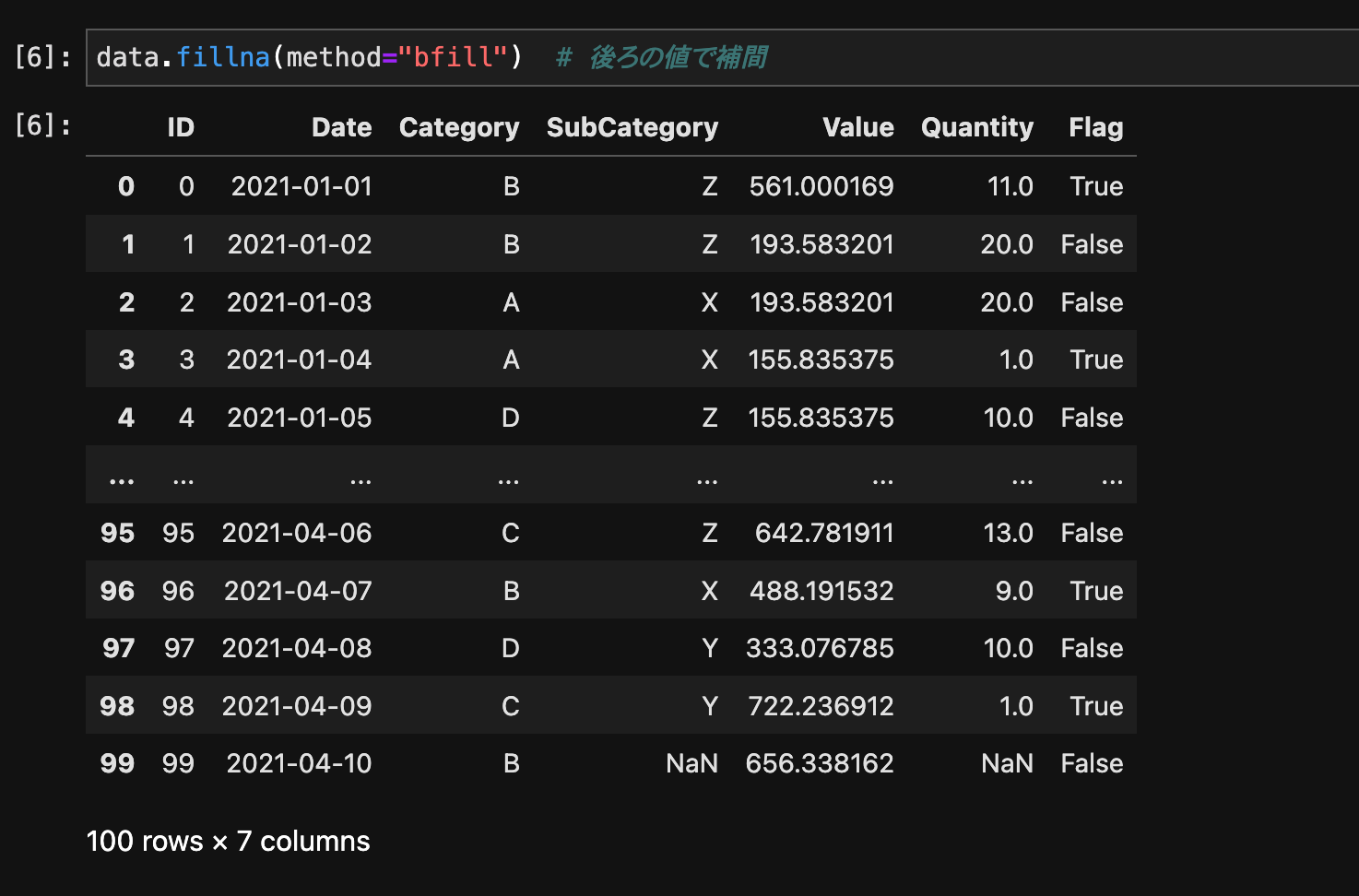Click the value 722.236912

click(821, 706)
